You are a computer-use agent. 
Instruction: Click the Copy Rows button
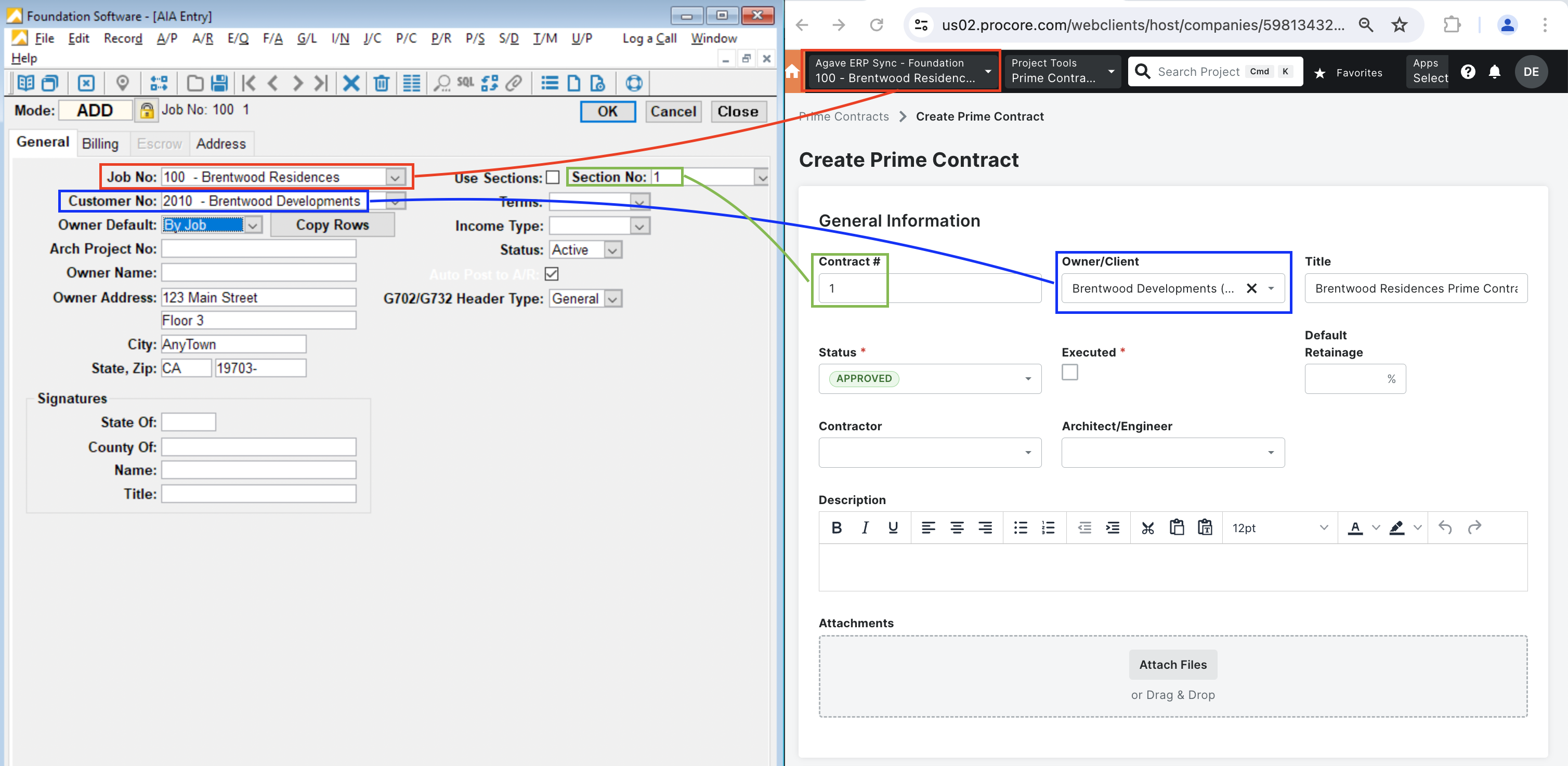tap(332, 224)
